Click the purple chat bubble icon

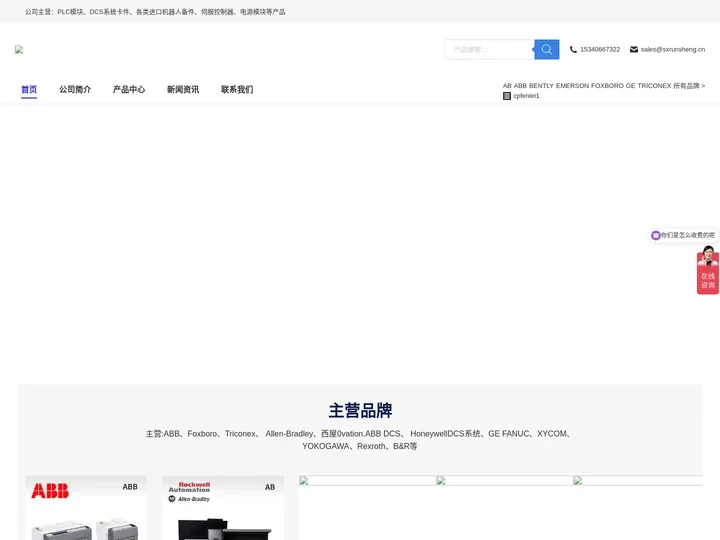coord(656,235)
